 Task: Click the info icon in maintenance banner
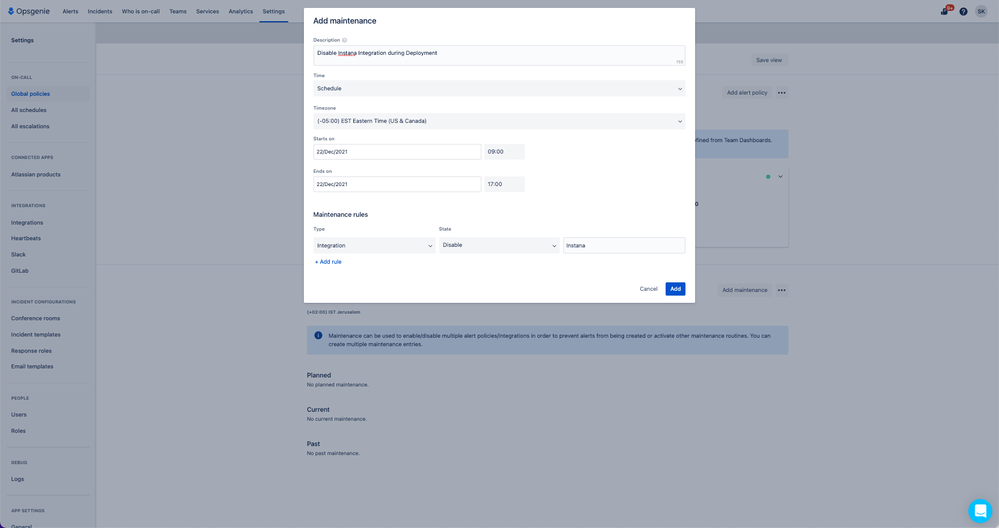coord(318,335)
